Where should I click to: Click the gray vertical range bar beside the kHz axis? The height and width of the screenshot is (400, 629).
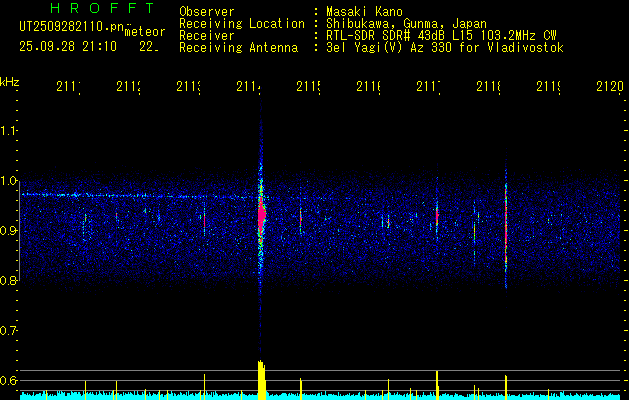click(x=19, y=231)
